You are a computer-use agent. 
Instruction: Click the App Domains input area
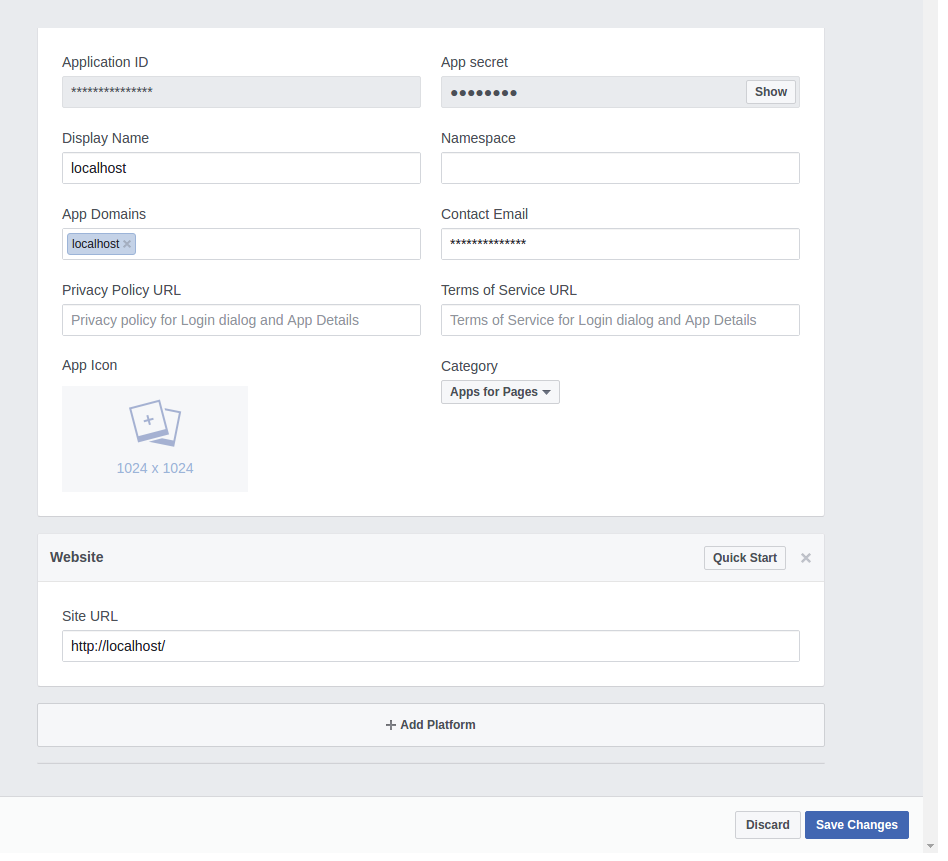pos(276,244)
